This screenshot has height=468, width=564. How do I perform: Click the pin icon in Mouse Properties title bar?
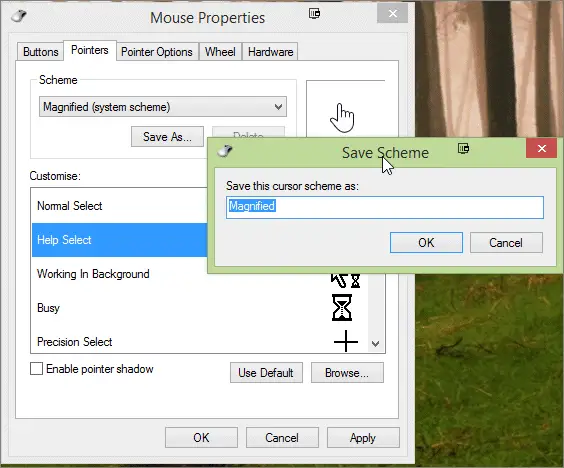click(314, 14)
